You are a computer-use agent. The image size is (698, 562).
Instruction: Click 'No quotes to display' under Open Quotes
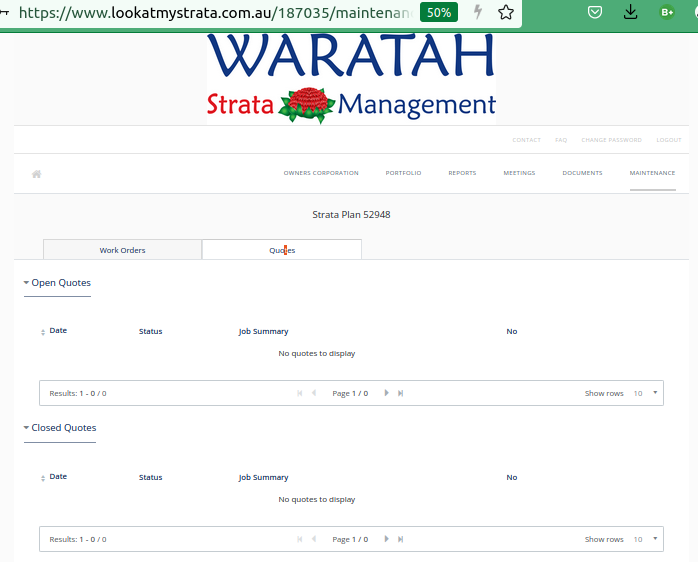317,354
